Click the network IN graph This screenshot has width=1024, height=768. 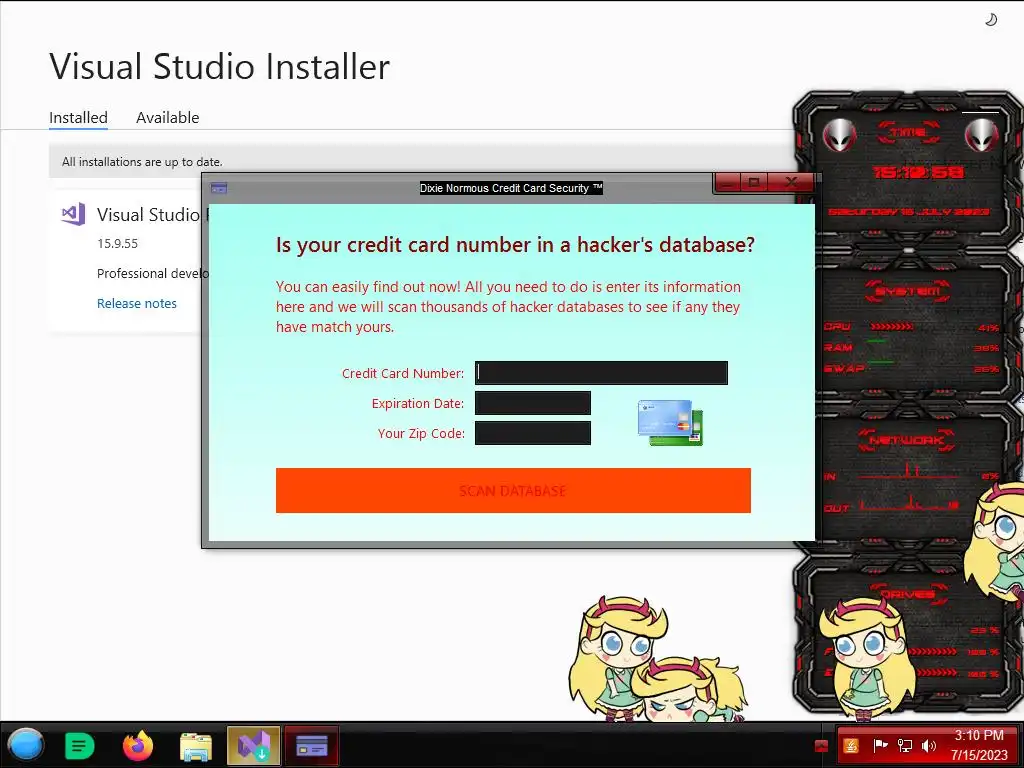909,471
